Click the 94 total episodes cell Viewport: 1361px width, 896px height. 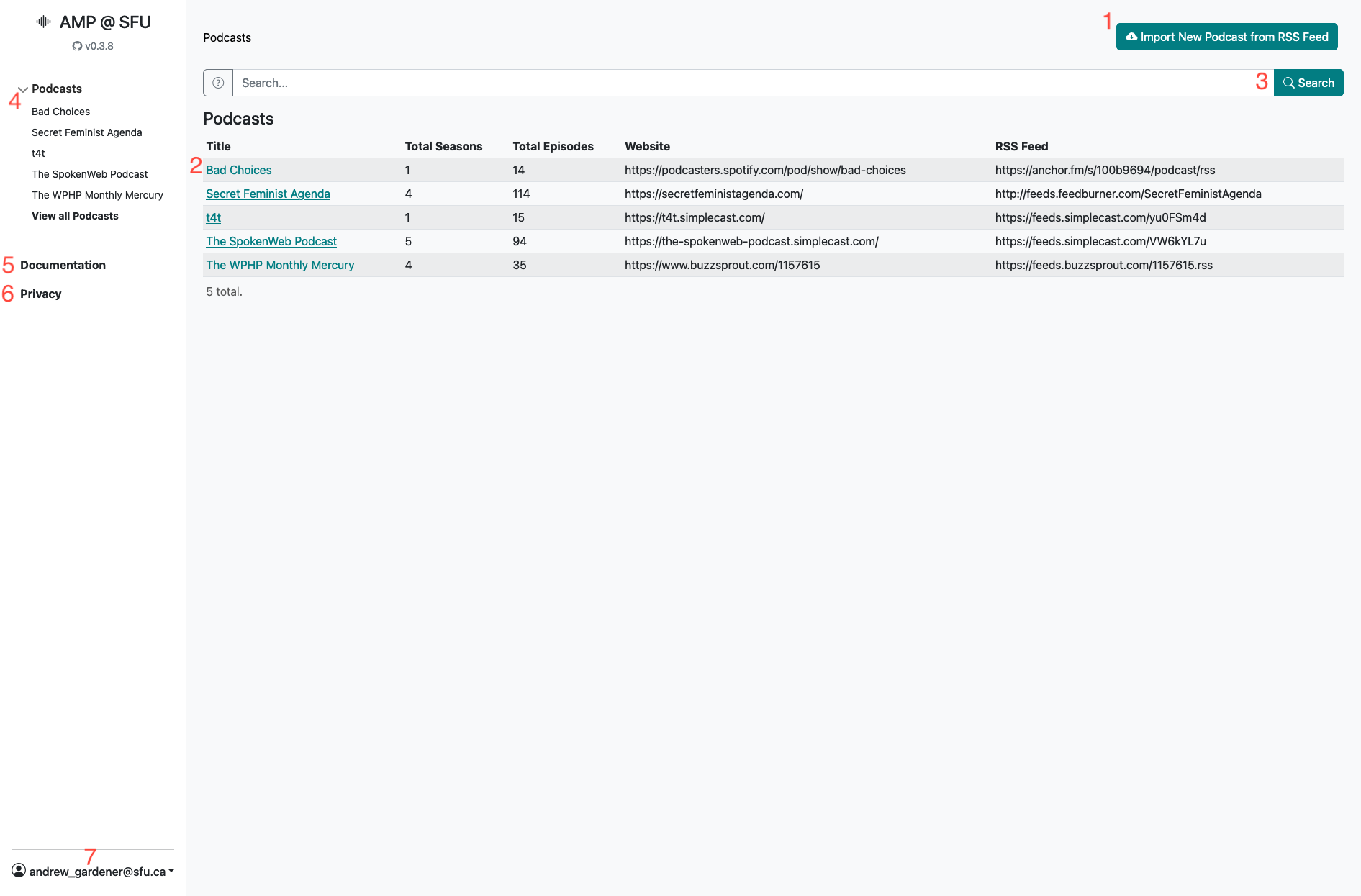520,241
